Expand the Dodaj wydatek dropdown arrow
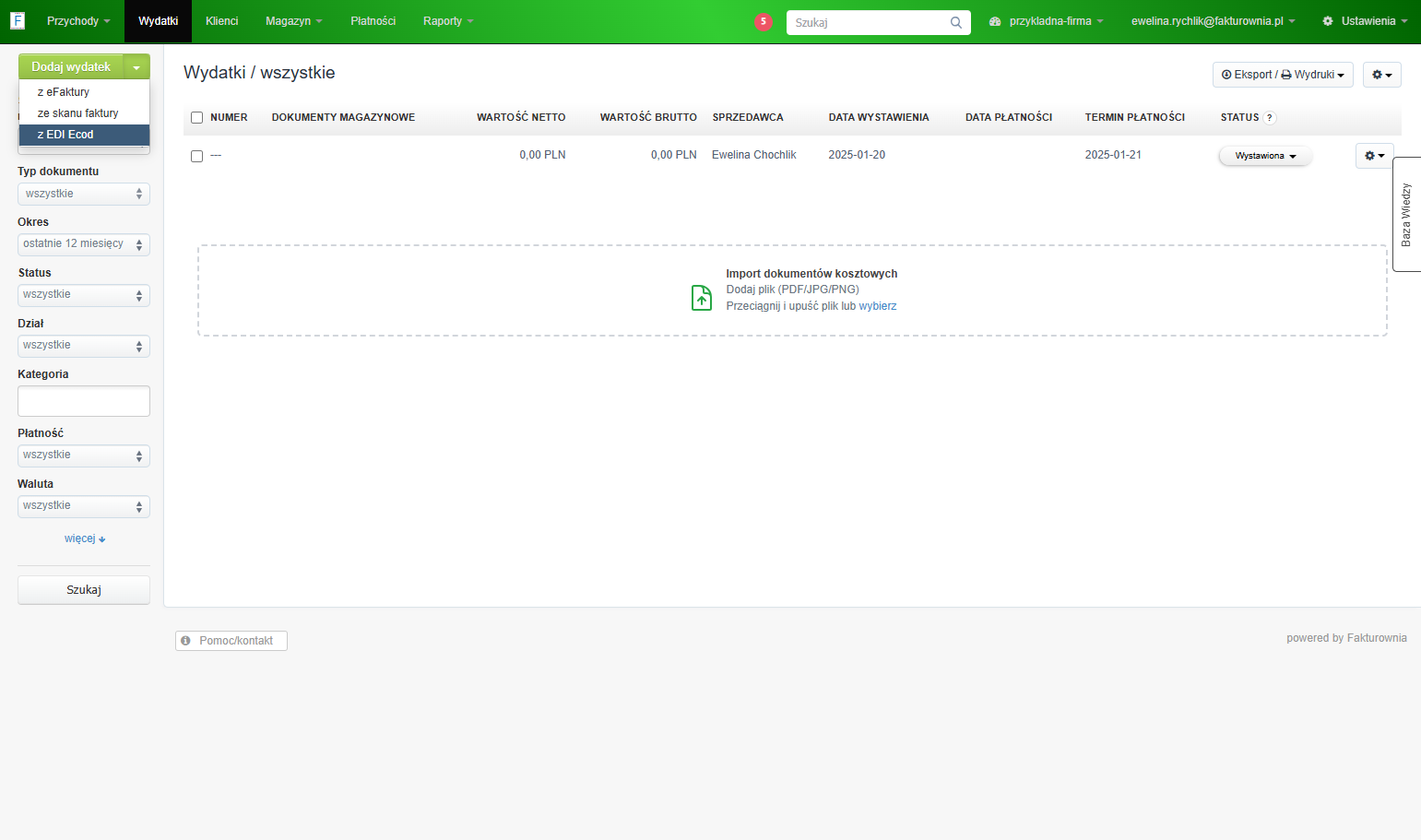 pos(136,66)
